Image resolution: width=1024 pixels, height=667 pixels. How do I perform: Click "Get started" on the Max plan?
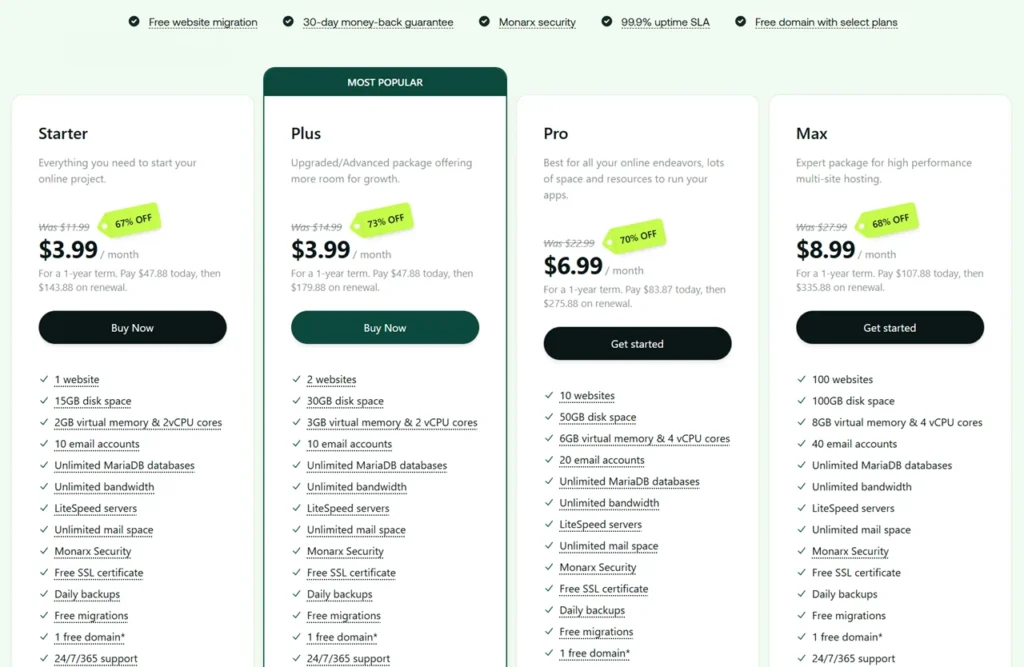(x=889, y=327)
